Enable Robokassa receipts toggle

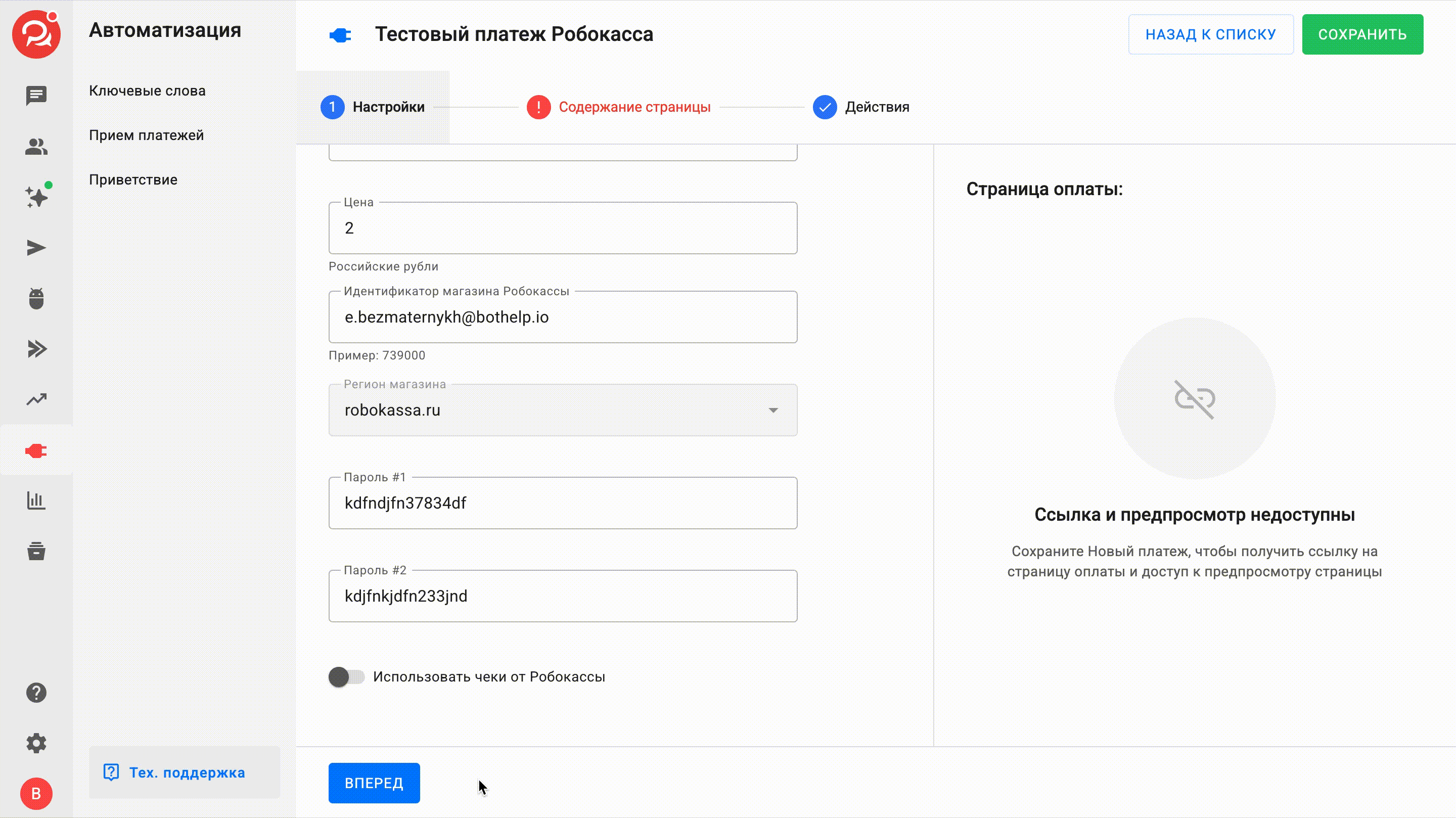point(346,676)
